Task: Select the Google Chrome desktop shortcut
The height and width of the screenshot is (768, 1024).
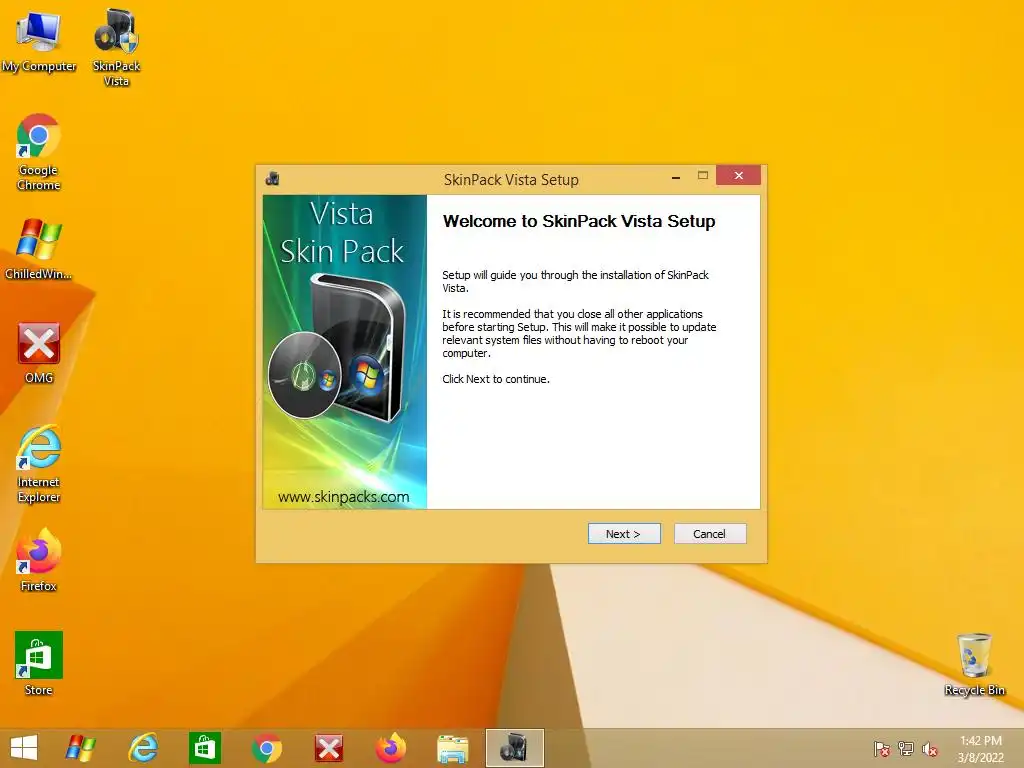Action: click(39, 152)
